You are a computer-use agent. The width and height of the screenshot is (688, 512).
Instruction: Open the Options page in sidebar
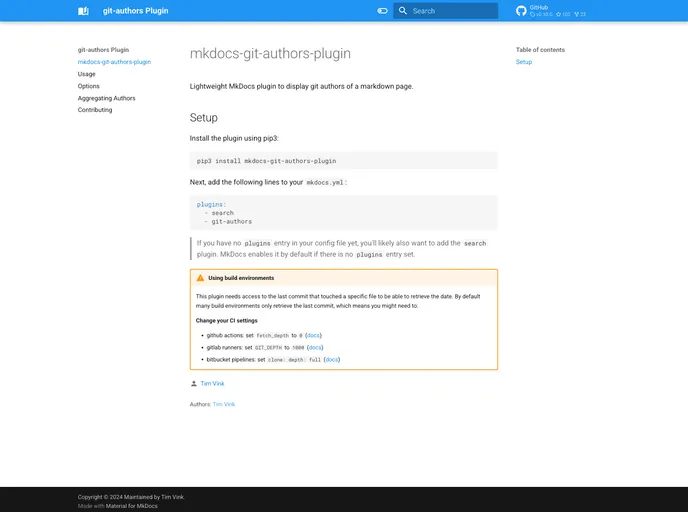coord(89,86)
